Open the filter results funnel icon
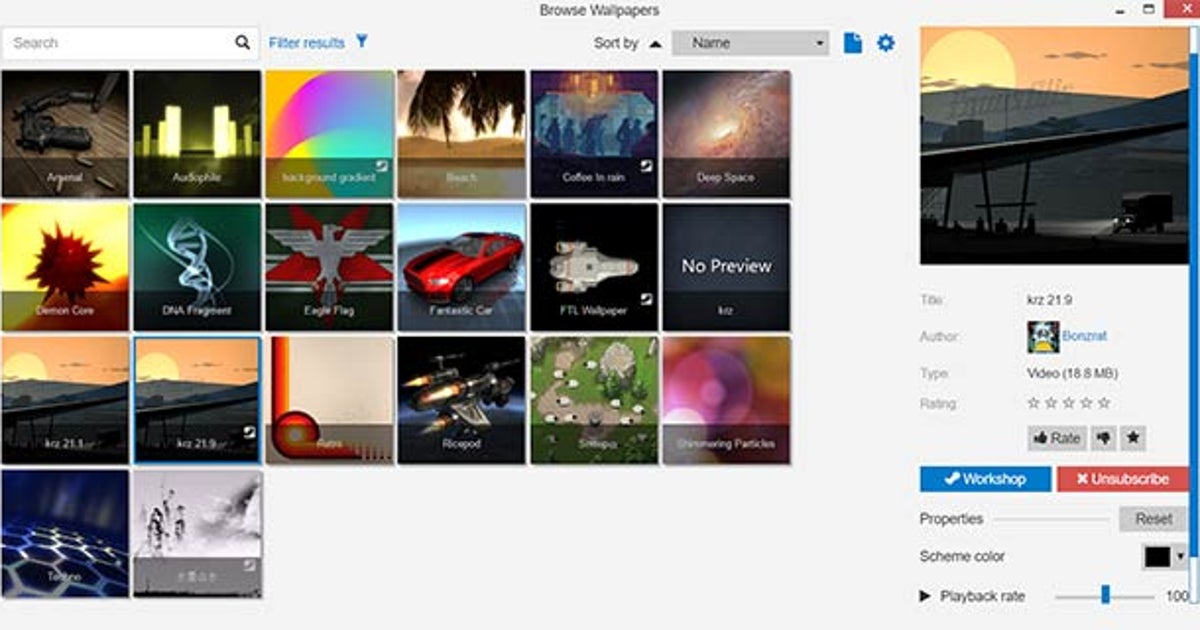Screen dimensions: 1200x630 pos(362,42)
